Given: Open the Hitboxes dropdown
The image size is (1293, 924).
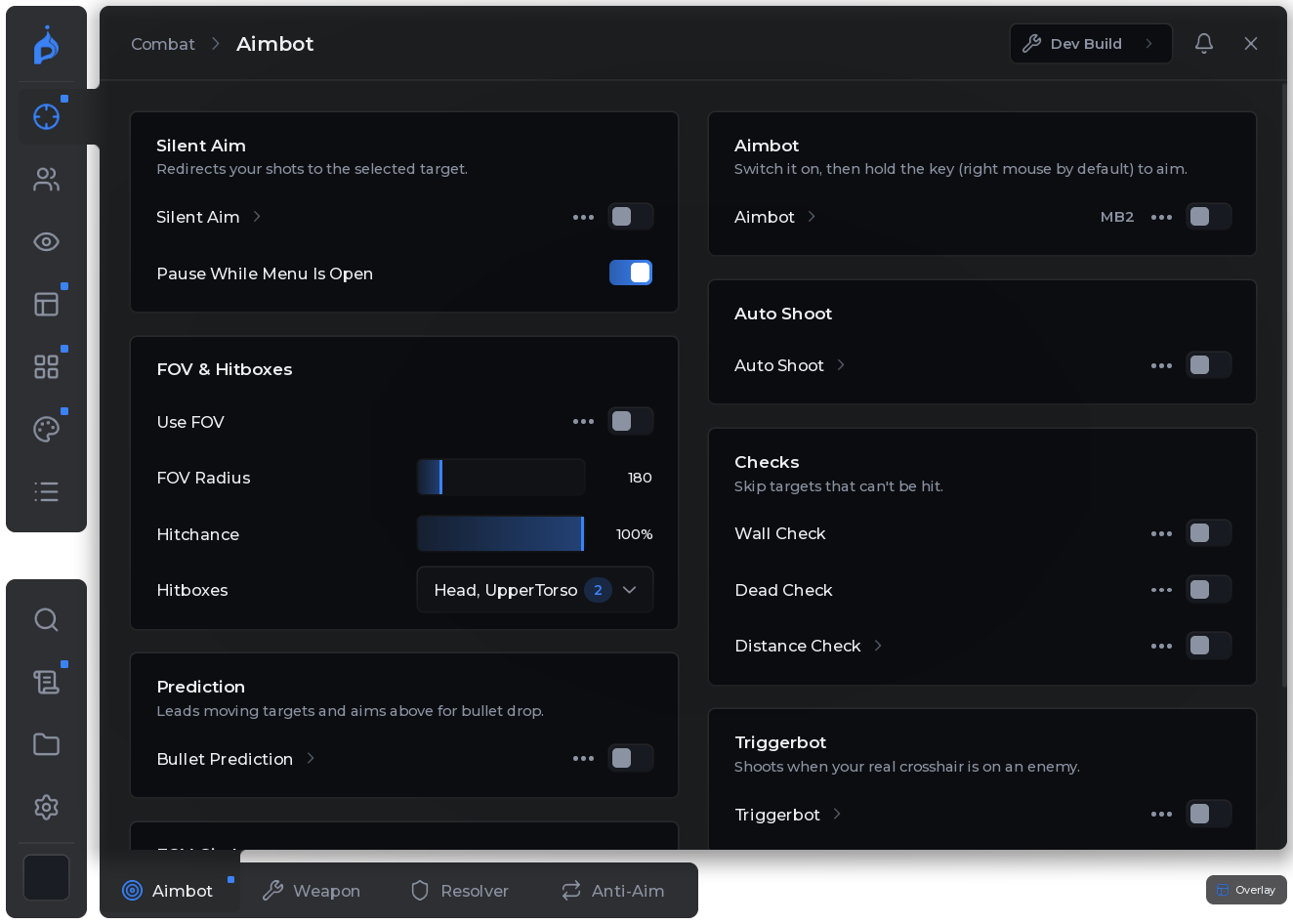Looking at the screenshot, I should [x=535, y=590].
